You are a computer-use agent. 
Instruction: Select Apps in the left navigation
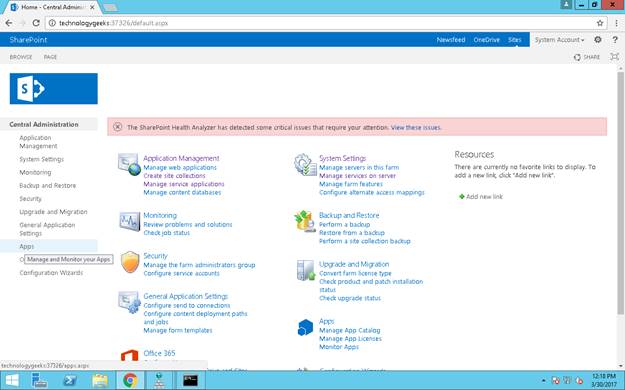coord(27,246)
